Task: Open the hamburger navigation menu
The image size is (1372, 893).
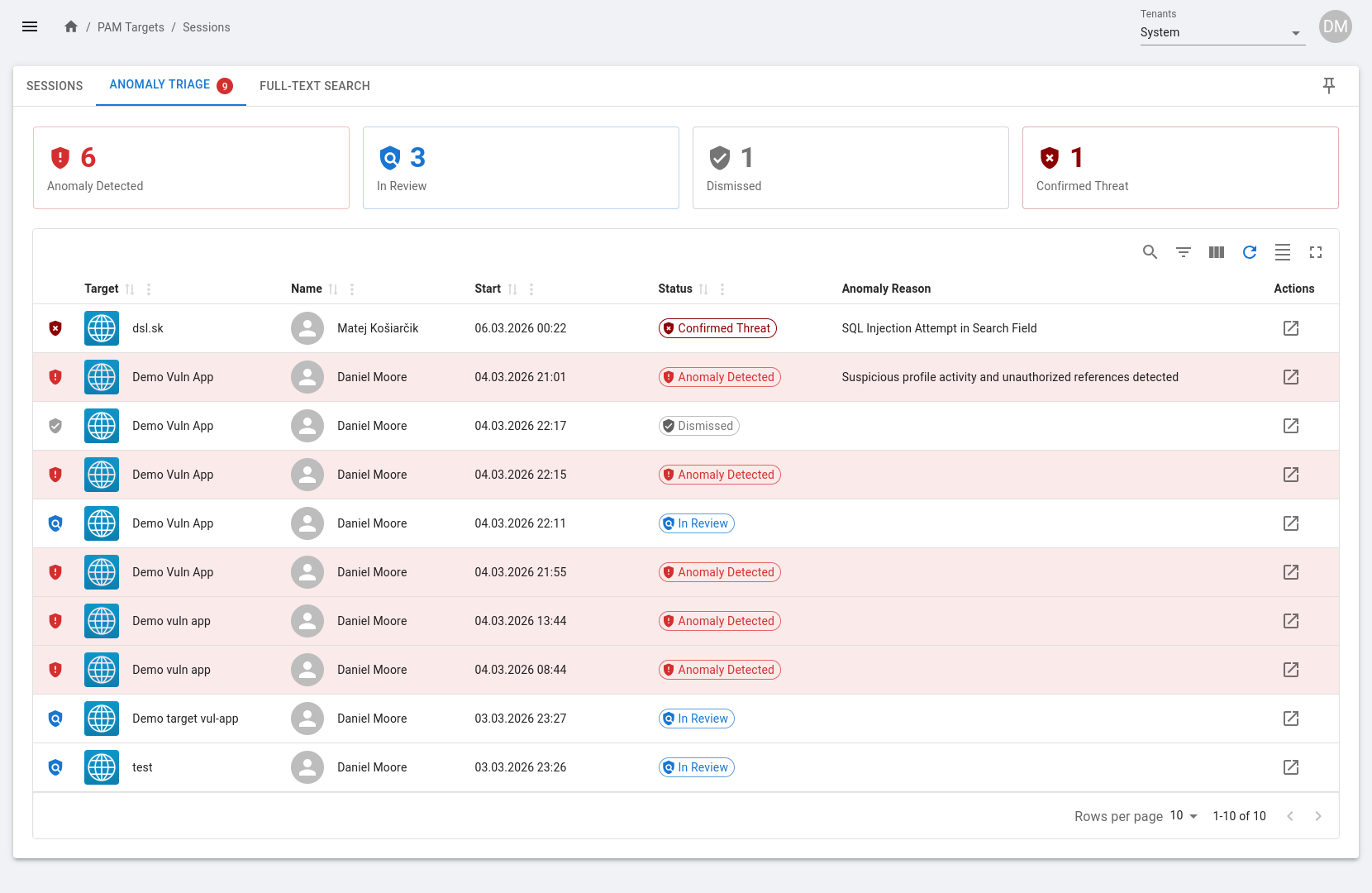Action: click(x=30, y=26)
